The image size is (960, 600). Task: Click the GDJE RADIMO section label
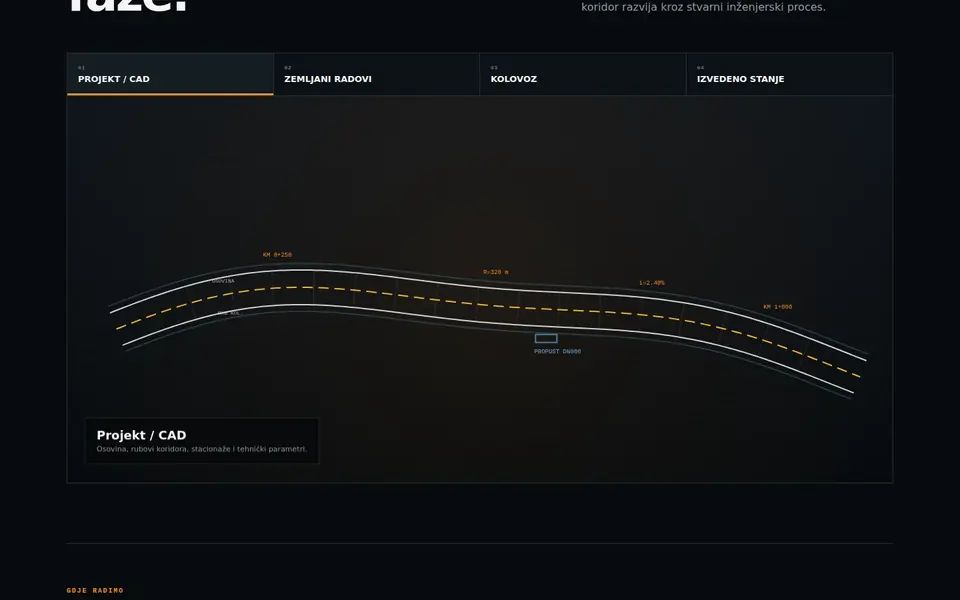[95, 591]
